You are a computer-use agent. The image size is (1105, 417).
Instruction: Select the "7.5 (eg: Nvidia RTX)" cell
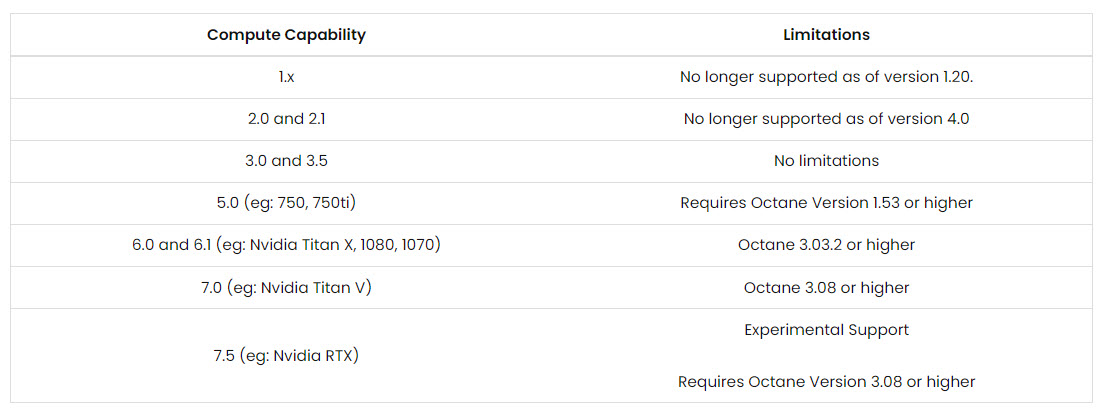tap(286, 355)
